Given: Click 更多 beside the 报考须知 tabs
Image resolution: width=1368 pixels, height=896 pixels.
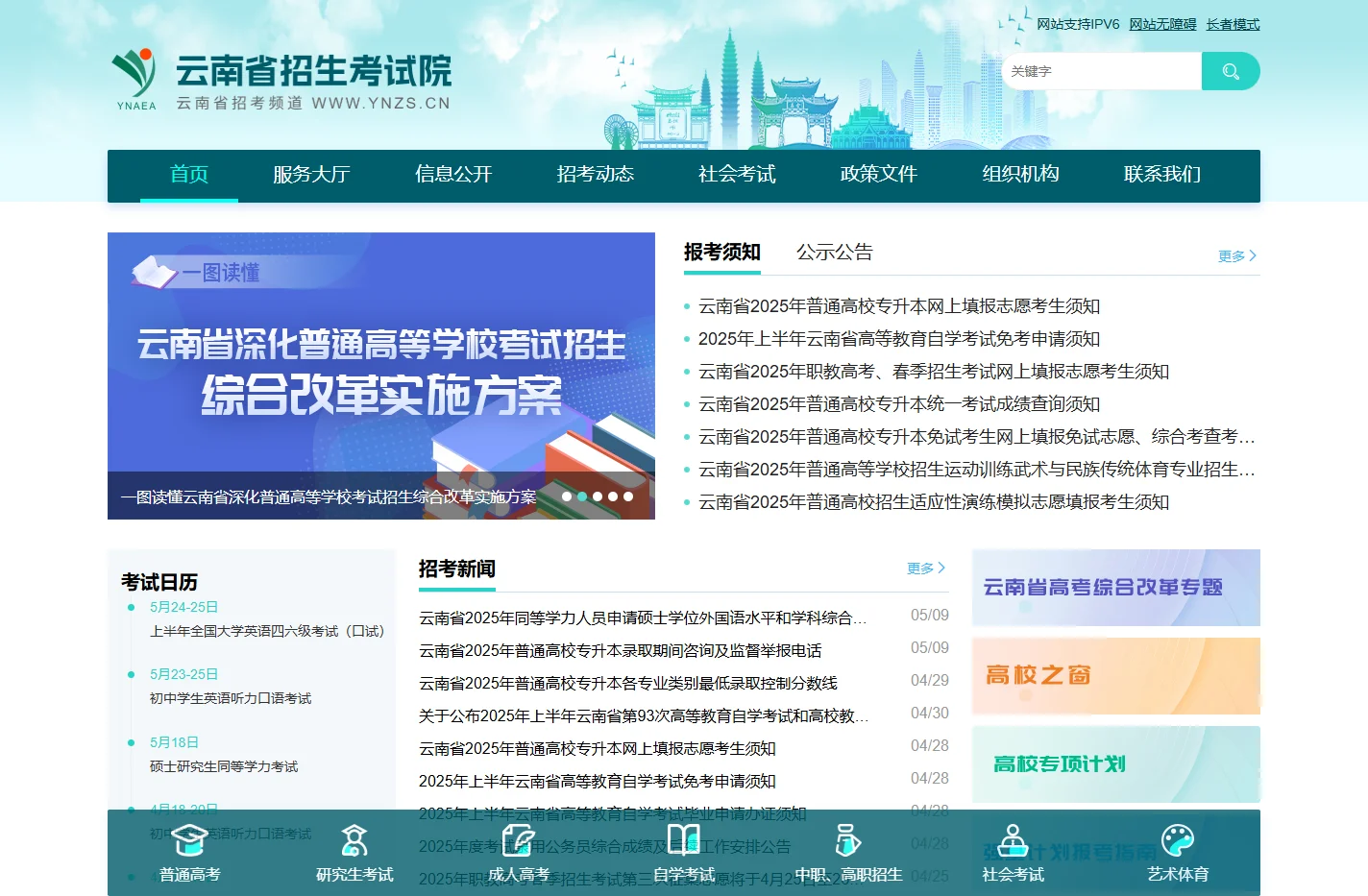Looking at the screenshot, I should tap(1237, 256).
